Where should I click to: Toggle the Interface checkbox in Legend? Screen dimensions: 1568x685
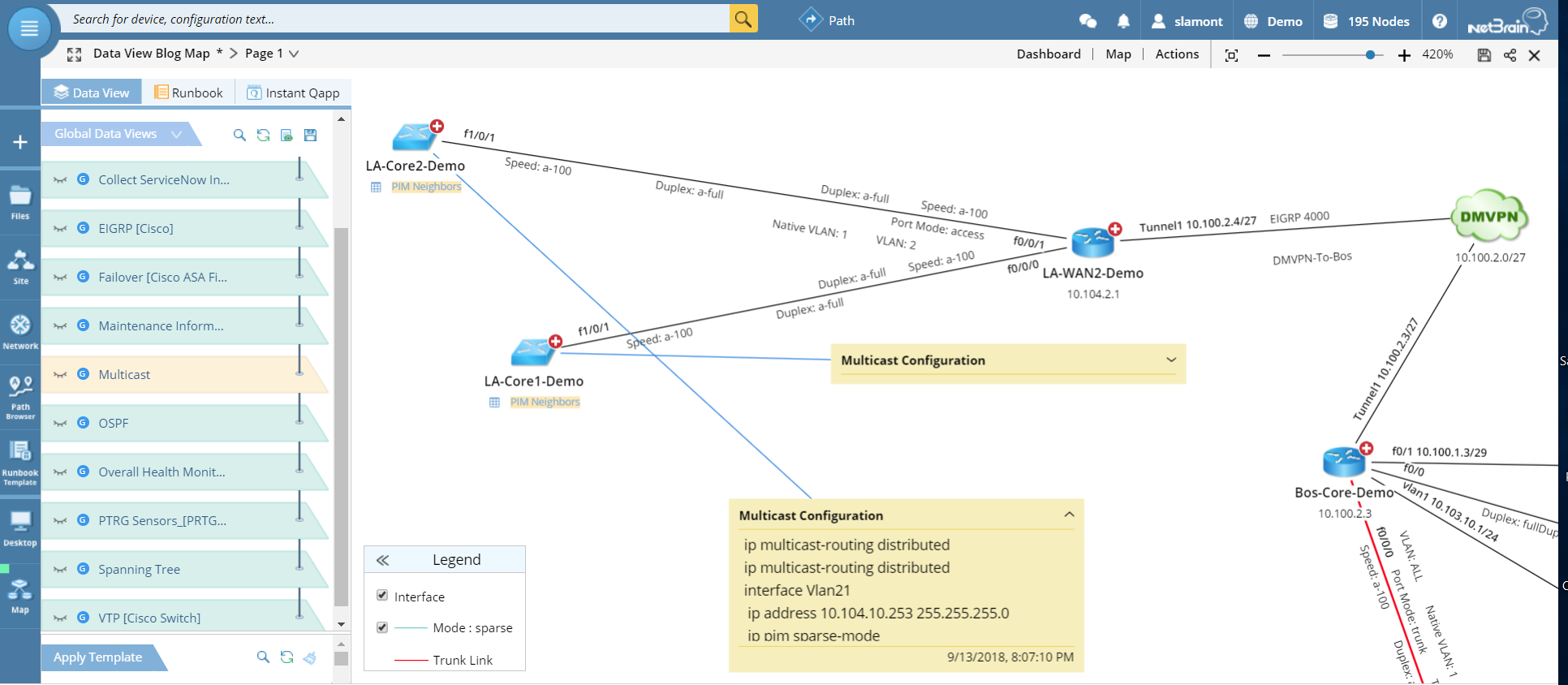click(382, 595)
